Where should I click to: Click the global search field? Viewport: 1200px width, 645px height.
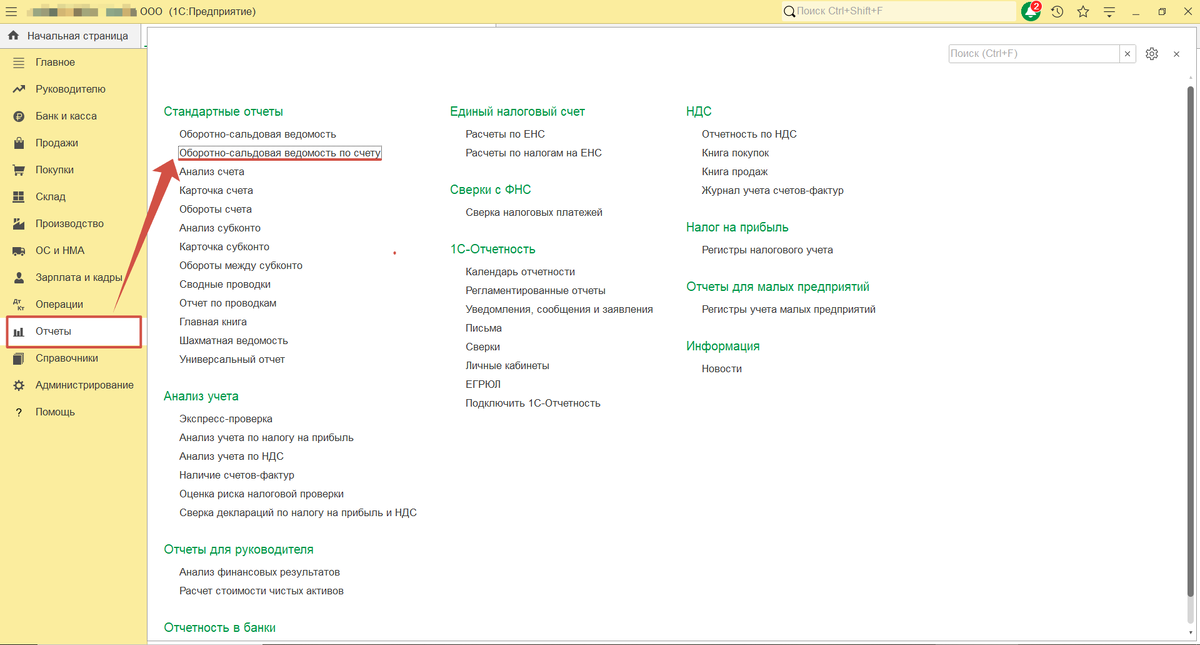click(897, 11)
